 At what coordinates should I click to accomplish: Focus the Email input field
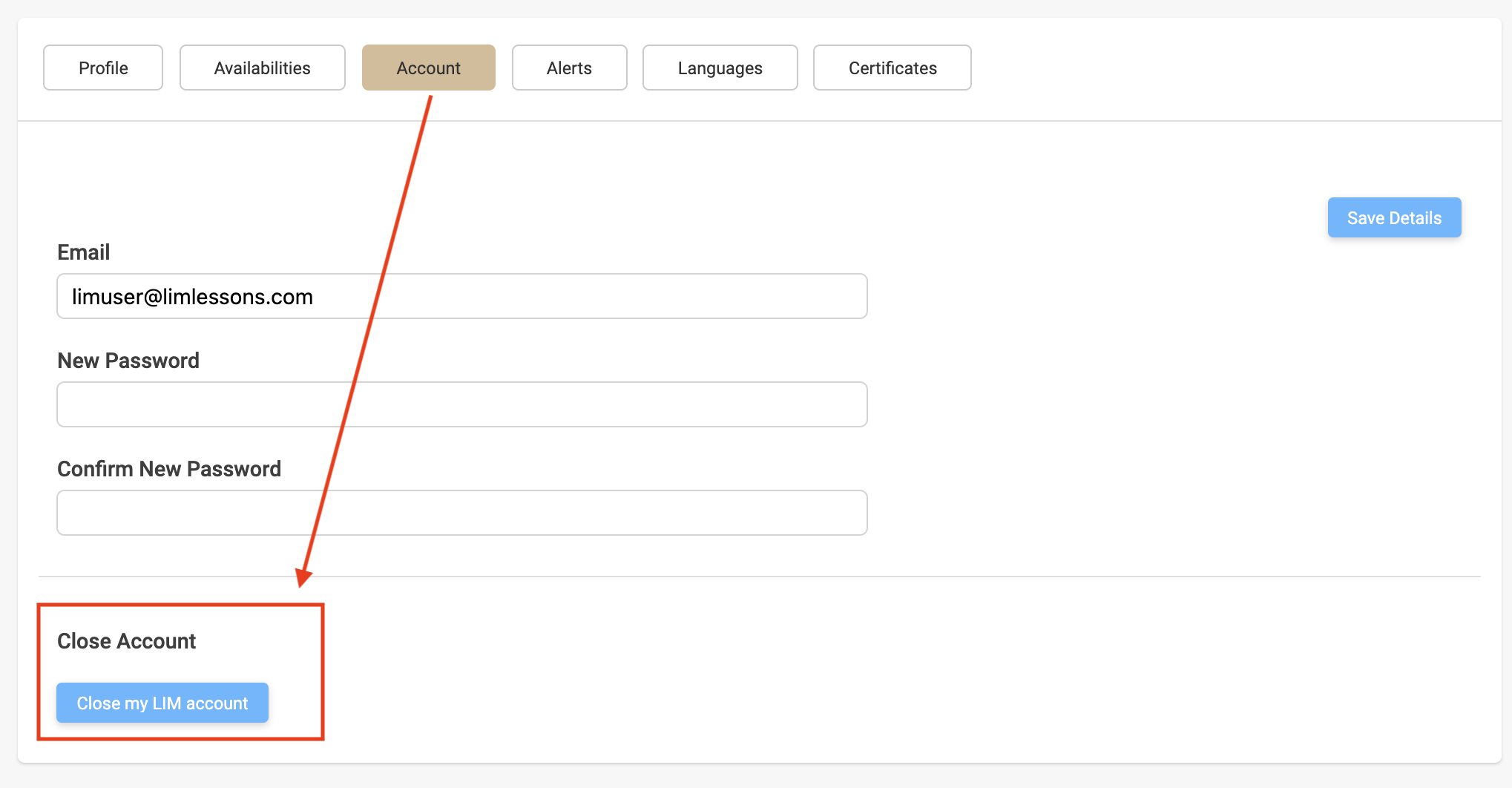tap(461, 296)
